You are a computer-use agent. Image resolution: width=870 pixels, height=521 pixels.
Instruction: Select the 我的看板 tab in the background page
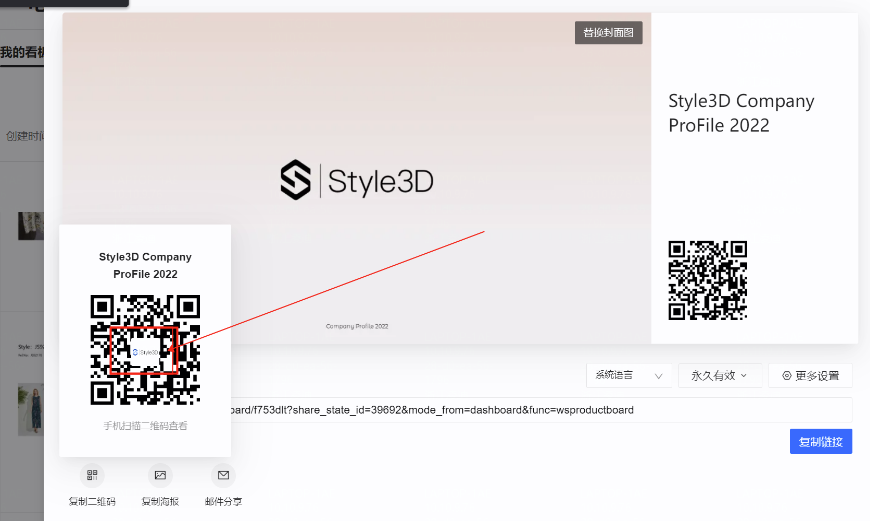[x=22, y=52]
